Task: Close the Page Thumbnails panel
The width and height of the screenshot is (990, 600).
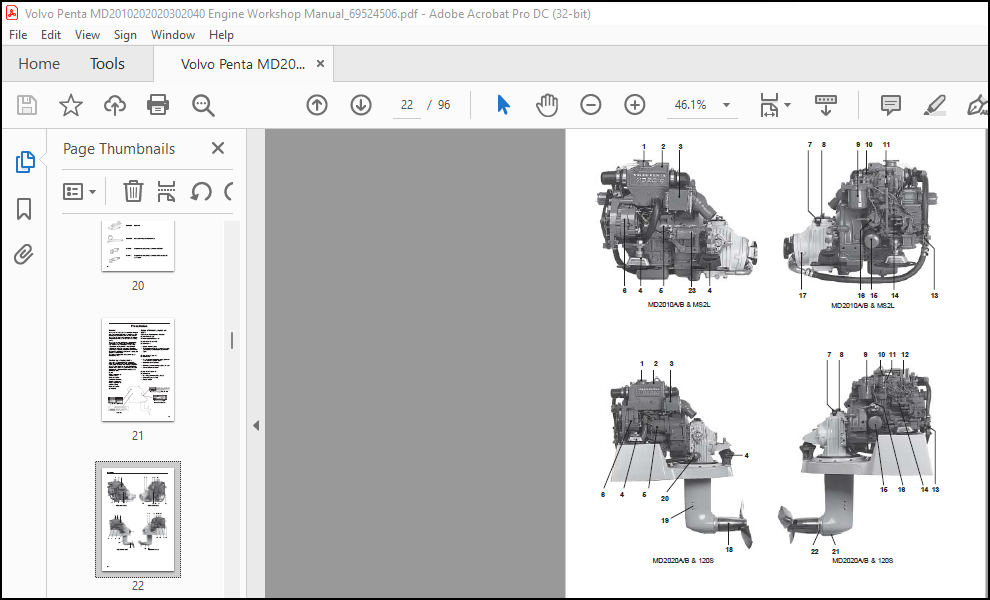Action: tap(218, 148)
